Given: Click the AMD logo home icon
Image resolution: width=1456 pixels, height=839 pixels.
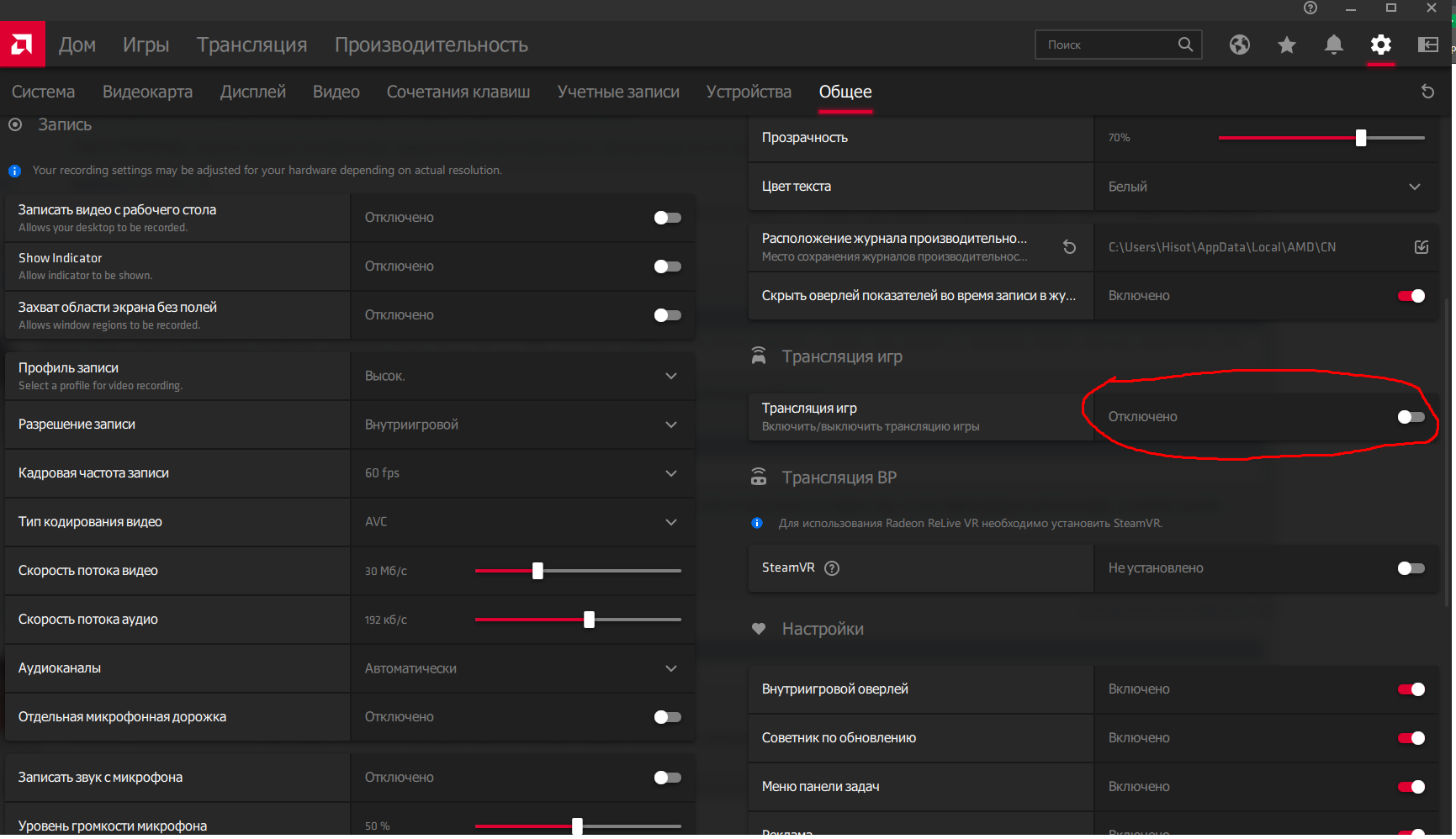Looking at the screenshot, I should click(22, 45).
